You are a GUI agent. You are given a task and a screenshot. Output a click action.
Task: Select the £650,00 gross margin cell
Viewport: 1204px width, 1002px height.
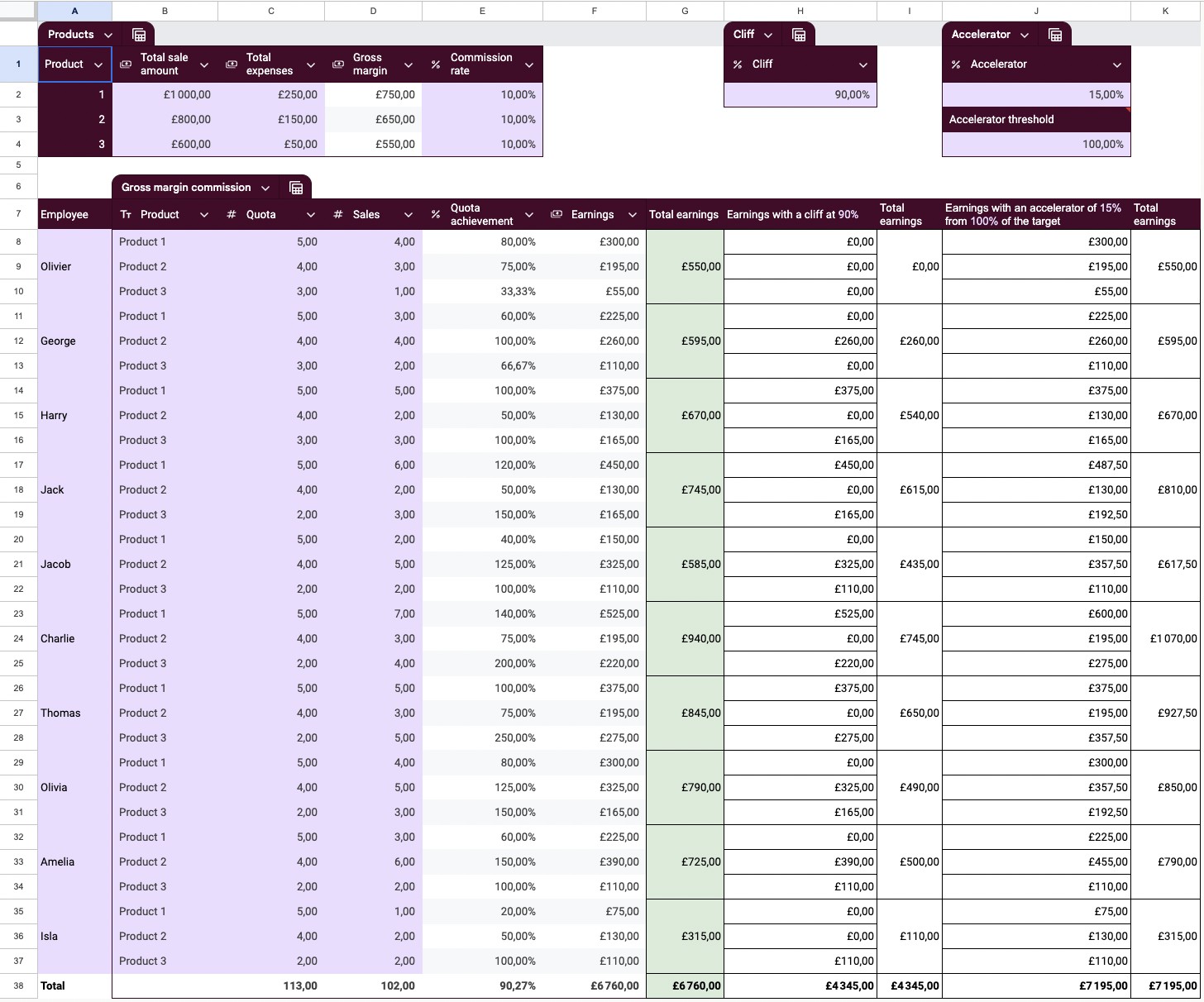(x=373, y=119)
